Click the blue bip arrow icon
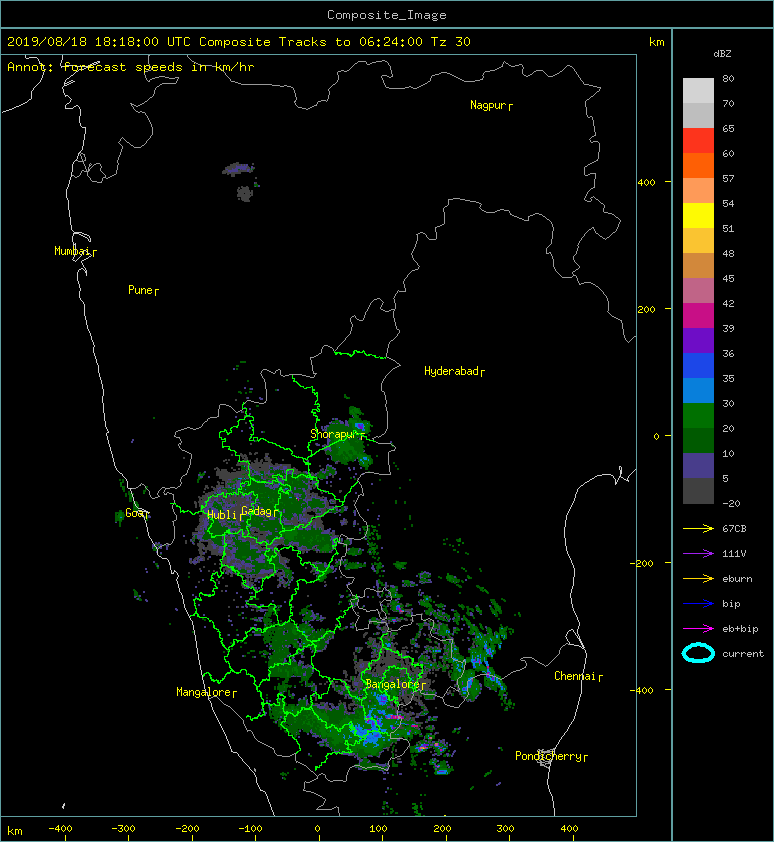Viewport: 774px width, 842px height. coord(698,604)
